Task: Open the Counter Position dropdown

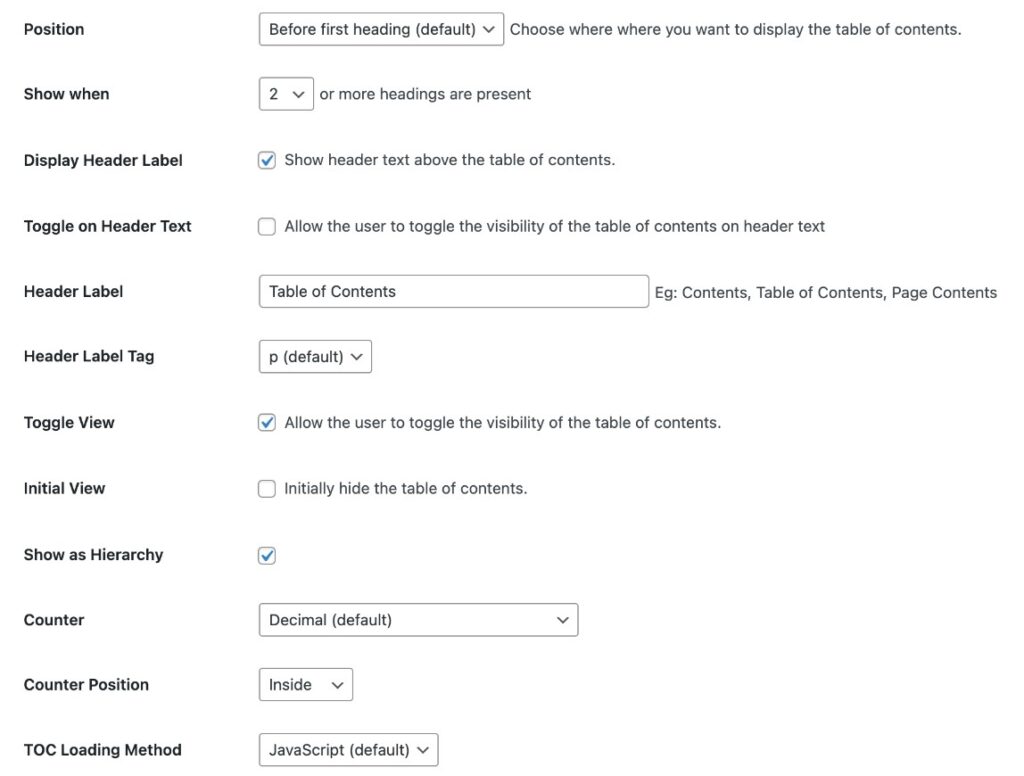Action: [305, 684]
